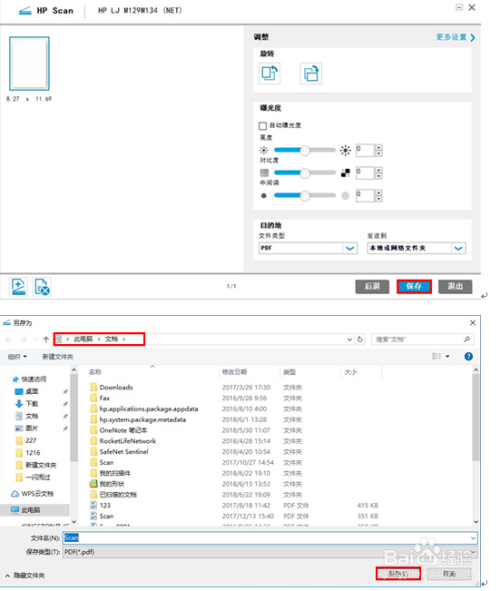Select the 1216 folder in sidebar
500x591 pixels.
(28, 453)
